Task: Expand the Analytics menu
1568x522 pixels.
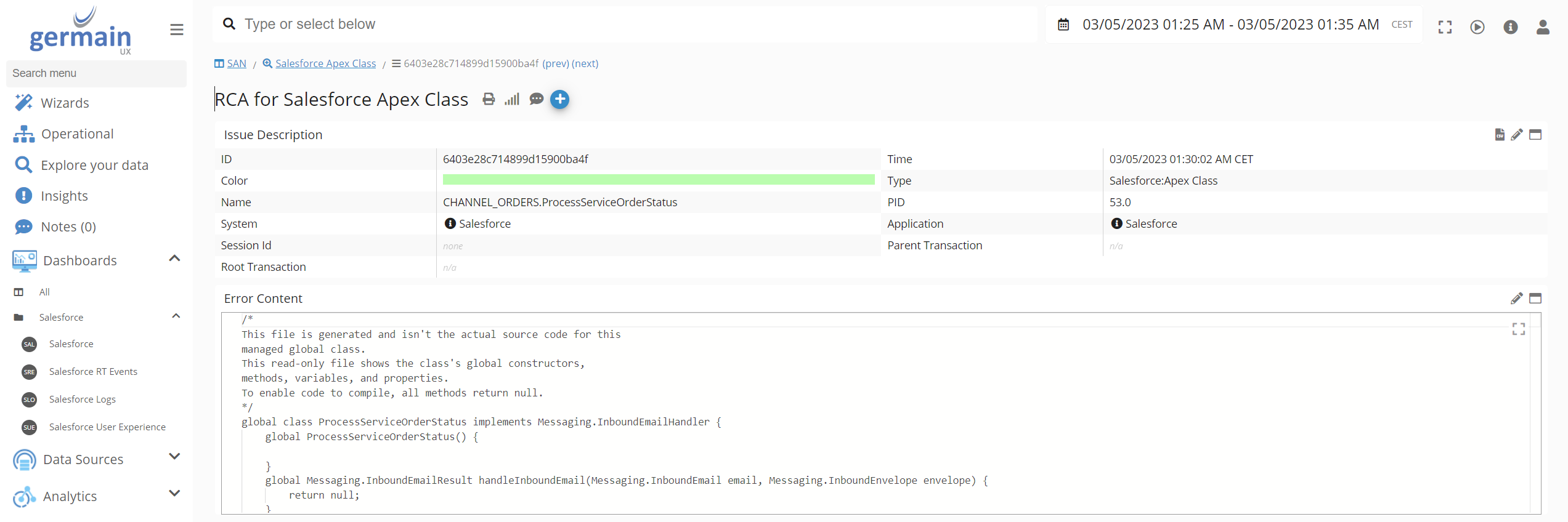Action: click(174, 494)
